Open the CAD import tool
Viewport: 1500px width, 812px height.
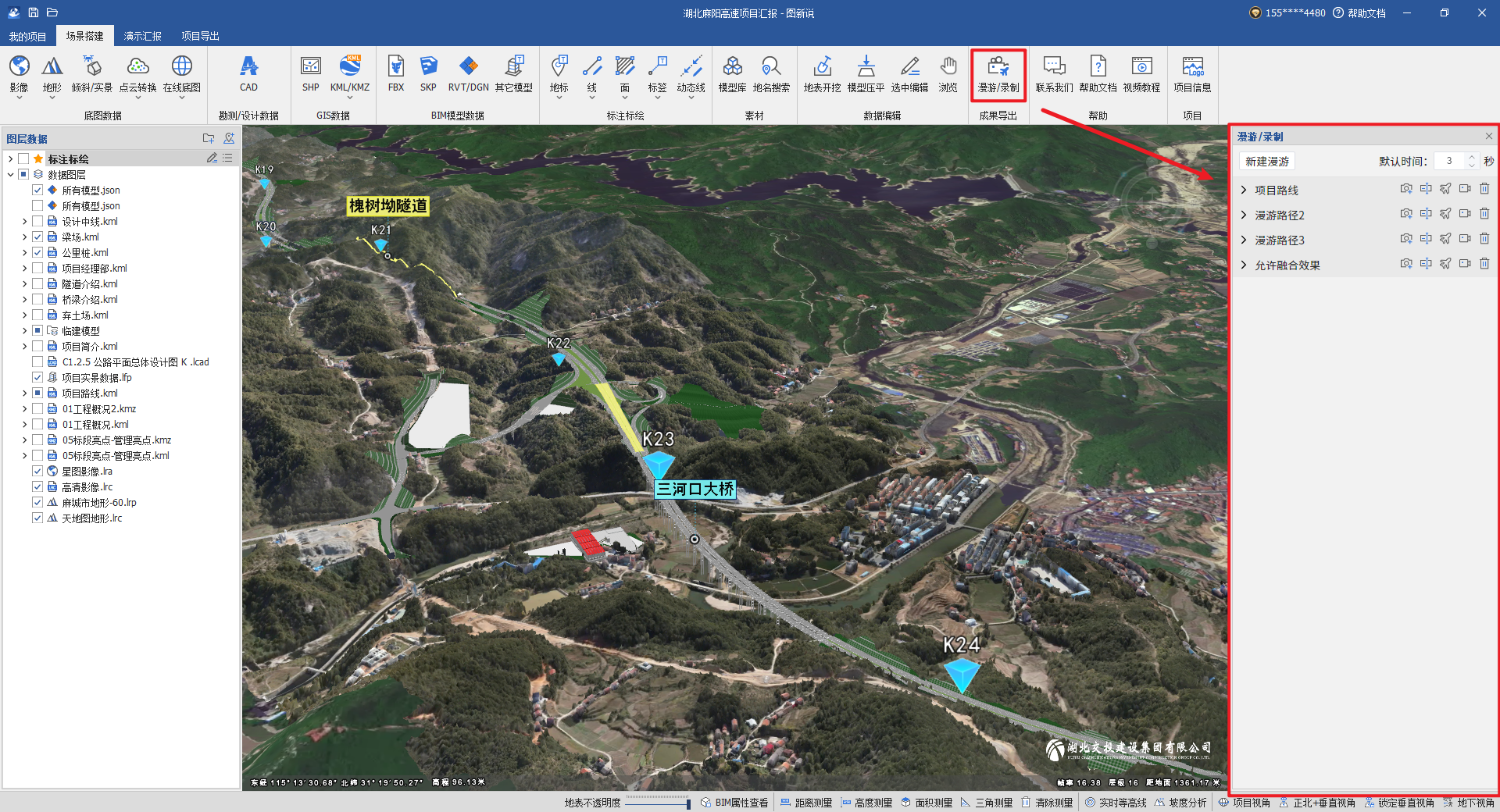pos(248,74)
